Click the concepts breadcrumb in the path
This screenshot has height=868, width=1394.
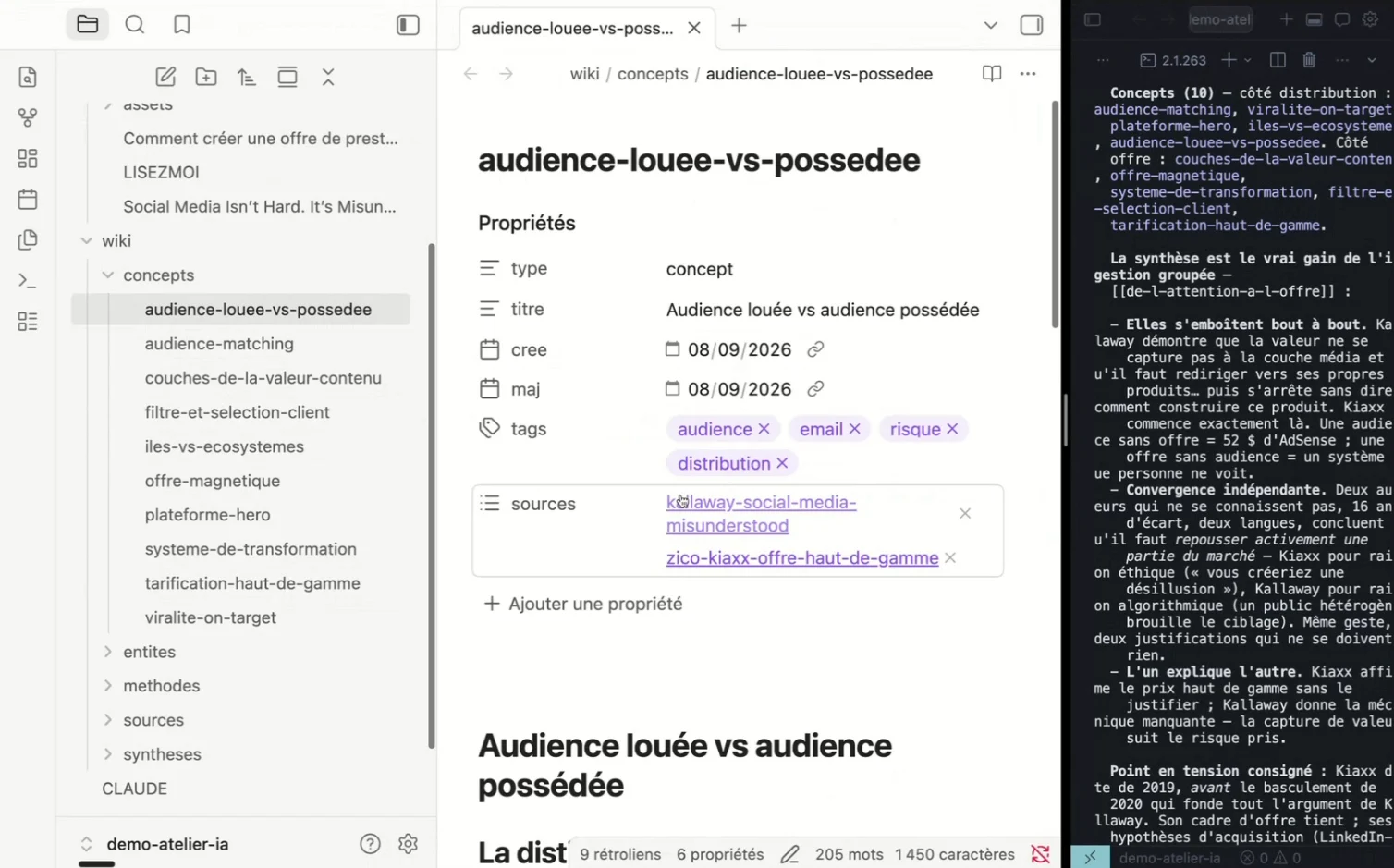[x=653, y=74]
